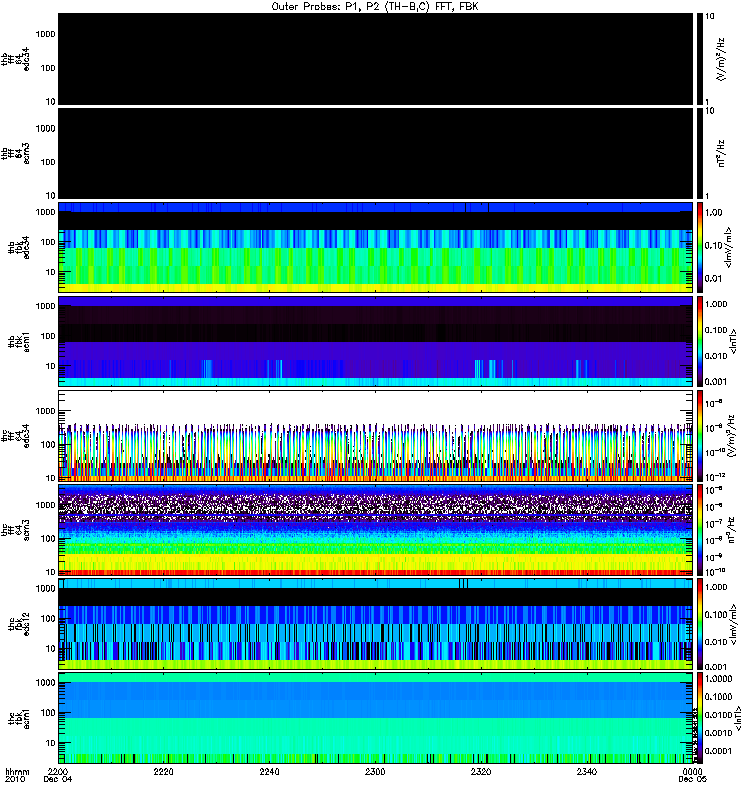The width and height of the screenshot is (750, 800).
Task: Click the "hhmm 2010" time axis label
Action: tap(17, 776)
